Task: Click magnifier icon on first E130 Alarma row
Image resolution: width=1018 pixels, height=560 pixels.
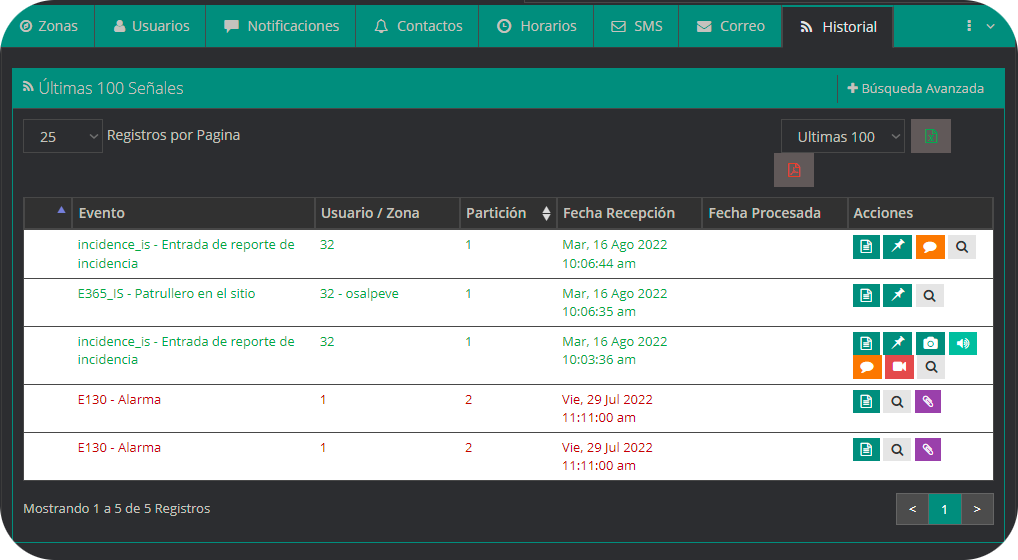Action: (x=897, y=401)
